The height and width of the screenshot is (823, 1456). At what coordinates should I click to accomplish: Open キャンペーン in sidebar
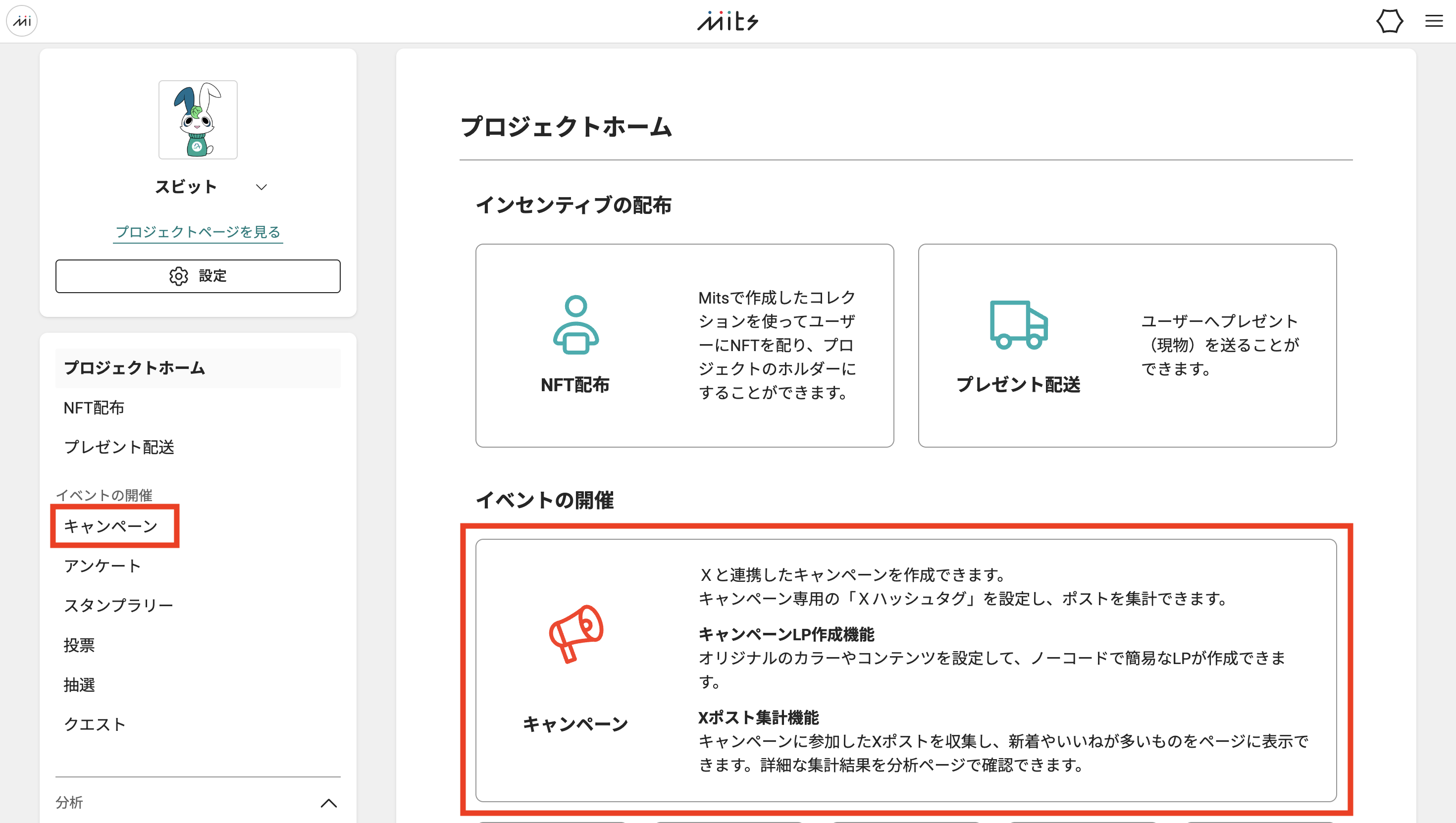point(111,526)
